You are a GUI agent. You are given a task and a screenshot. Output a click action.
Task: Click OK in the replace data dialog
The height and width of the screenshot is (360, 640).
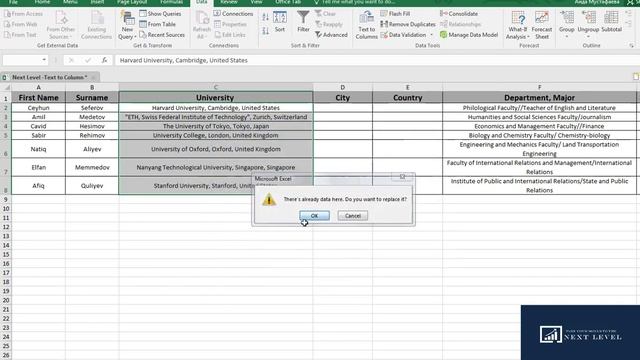(314, 216)
